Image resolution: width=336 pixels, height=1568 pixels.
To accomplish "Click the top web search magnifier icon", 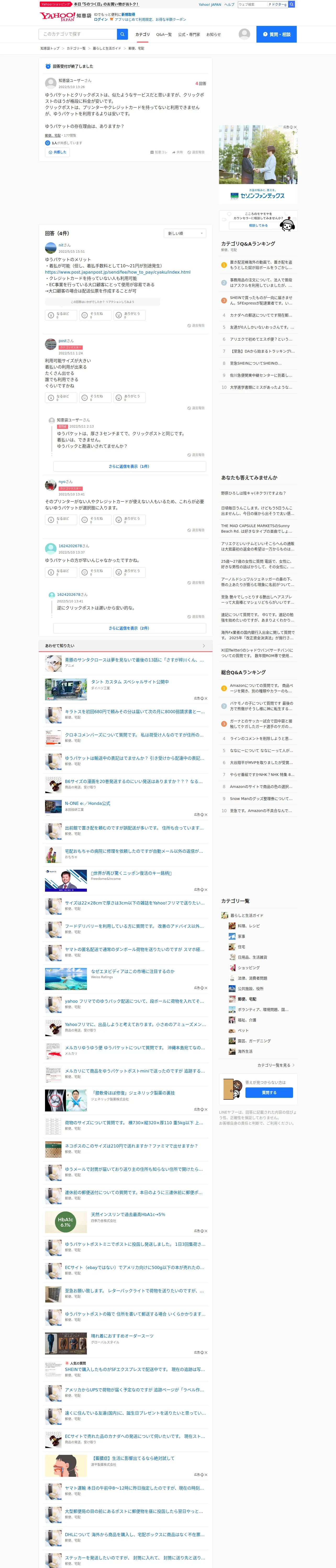I will click(x=292, y=4).
